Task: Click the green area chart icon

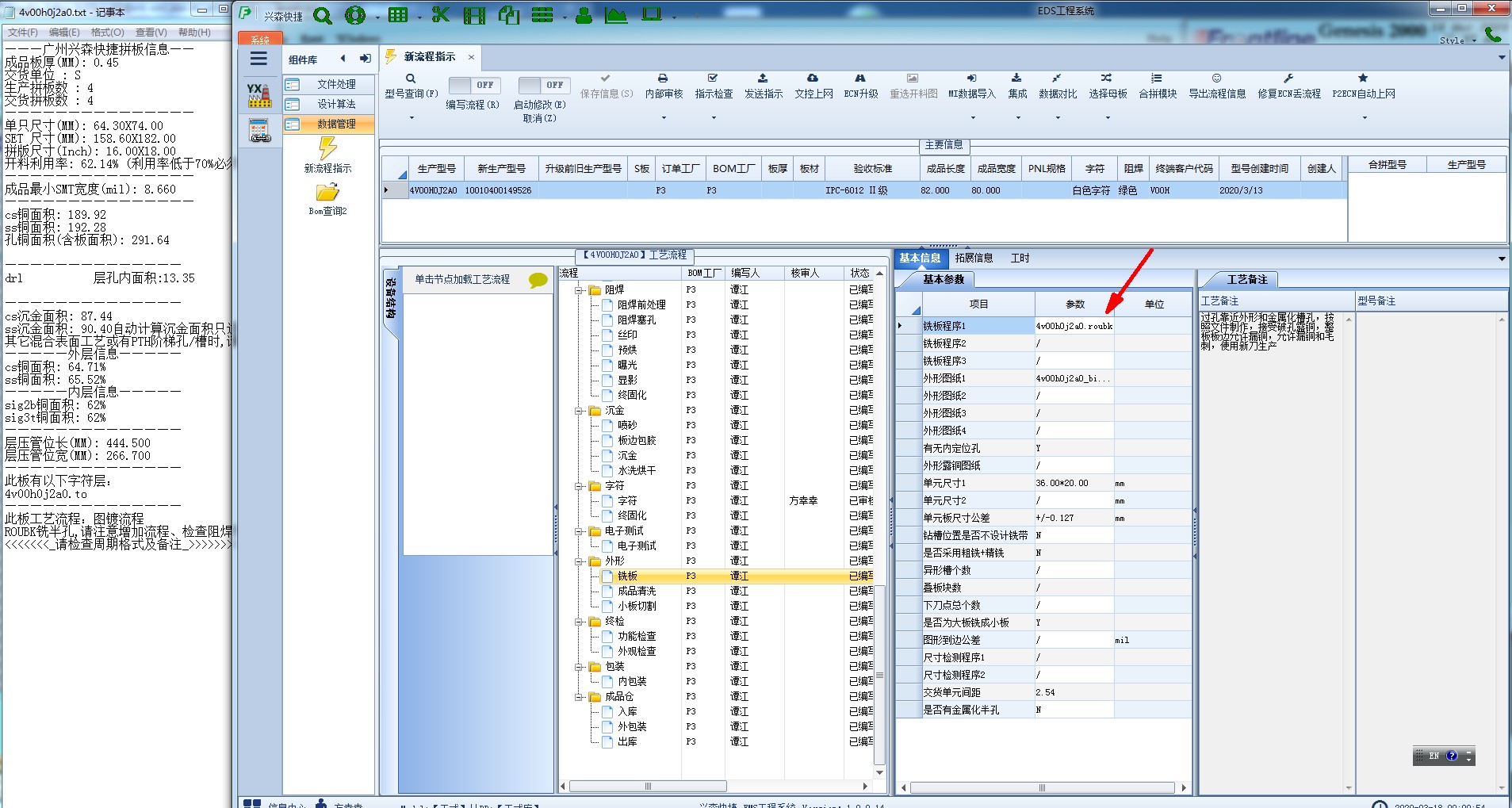Action: [x=616, y=15]
